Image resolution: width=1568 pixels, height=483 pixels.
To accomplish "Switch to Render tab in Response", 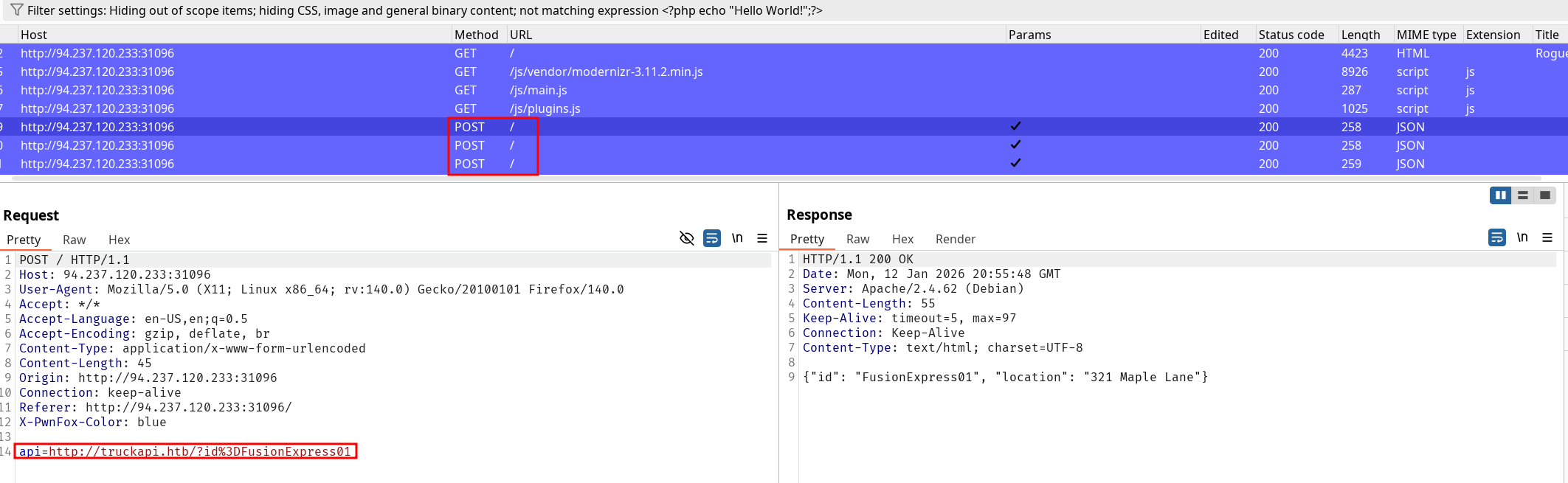I will 955,239.
